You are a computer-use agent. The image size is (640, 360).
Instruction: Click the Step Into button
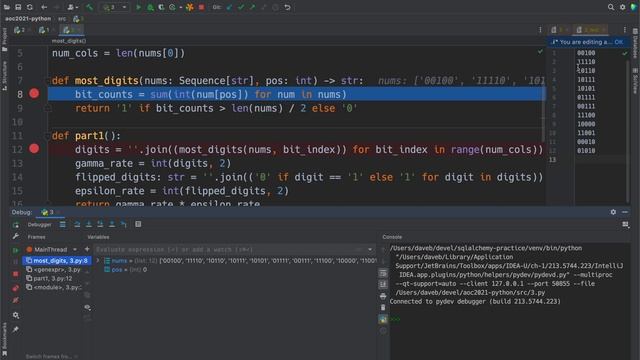click(89, 224)
